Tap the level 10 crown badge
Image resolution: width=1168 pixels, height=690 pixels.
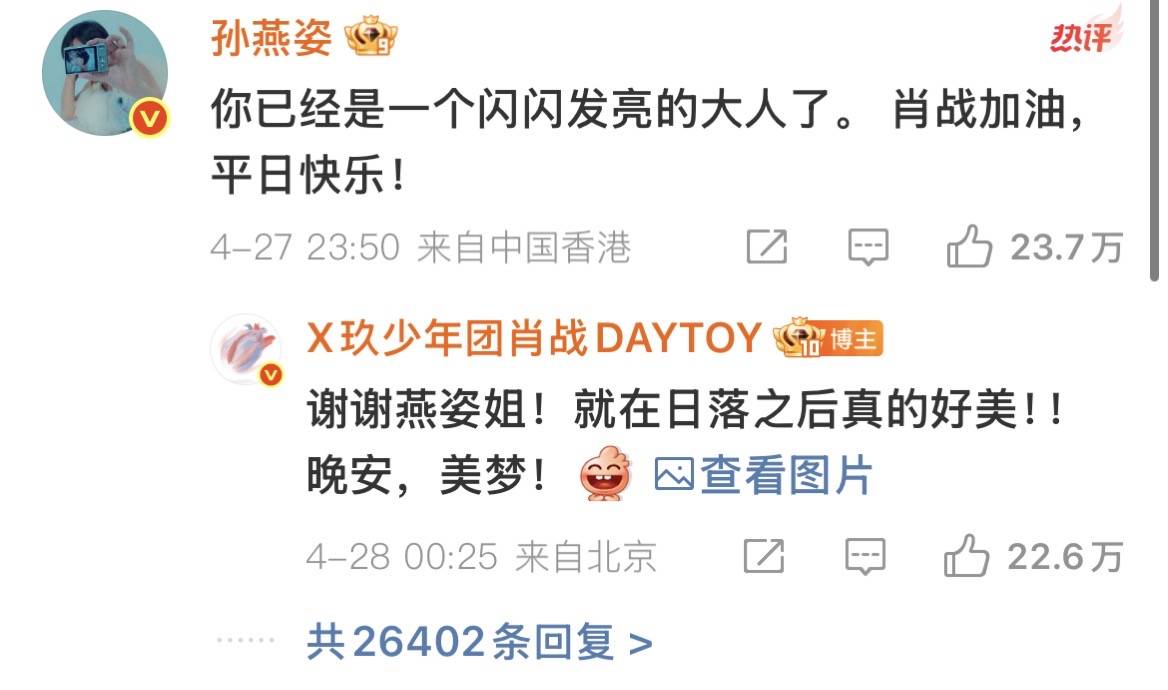(x=800, y=338)
